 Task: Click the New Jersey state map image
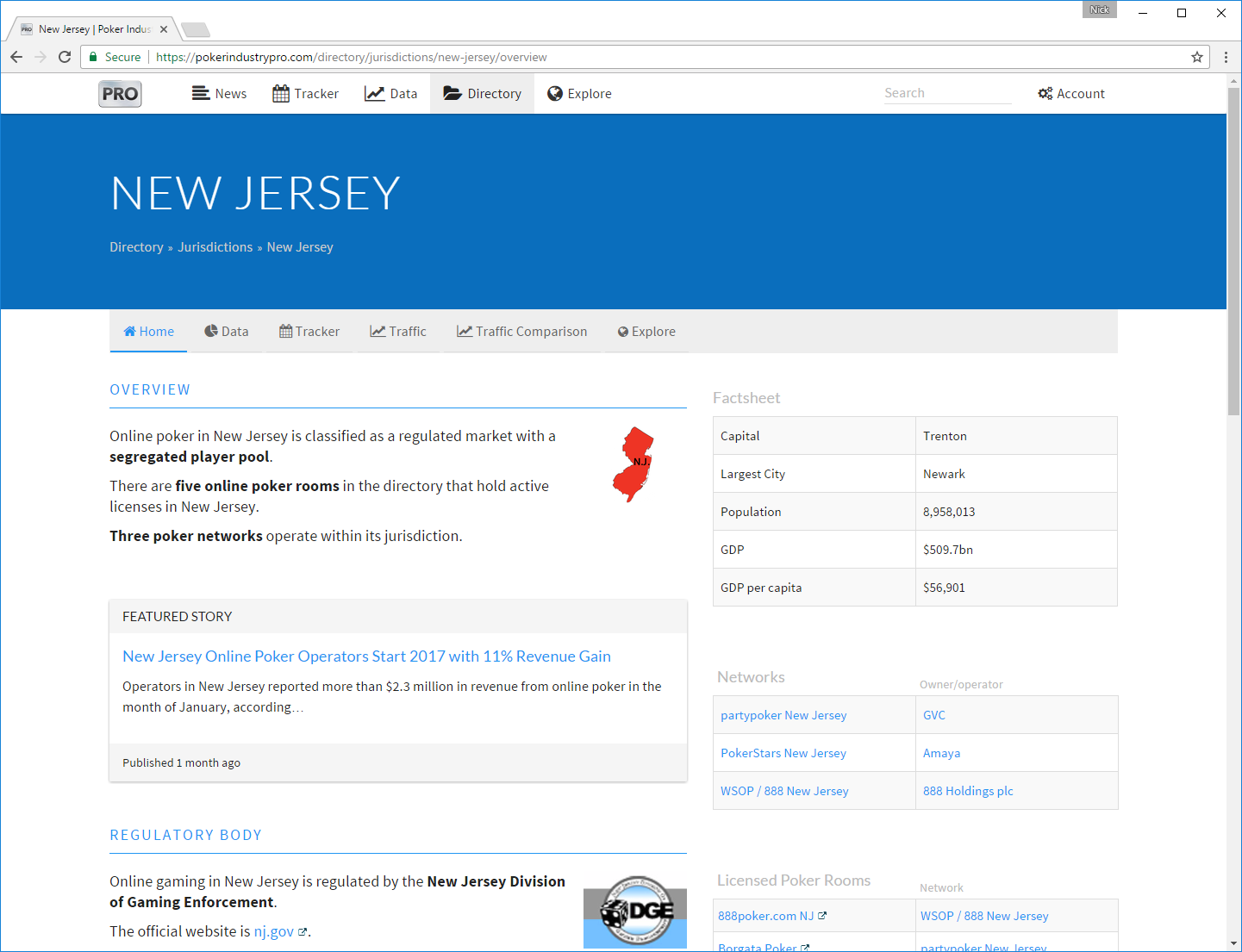[633, 464]
